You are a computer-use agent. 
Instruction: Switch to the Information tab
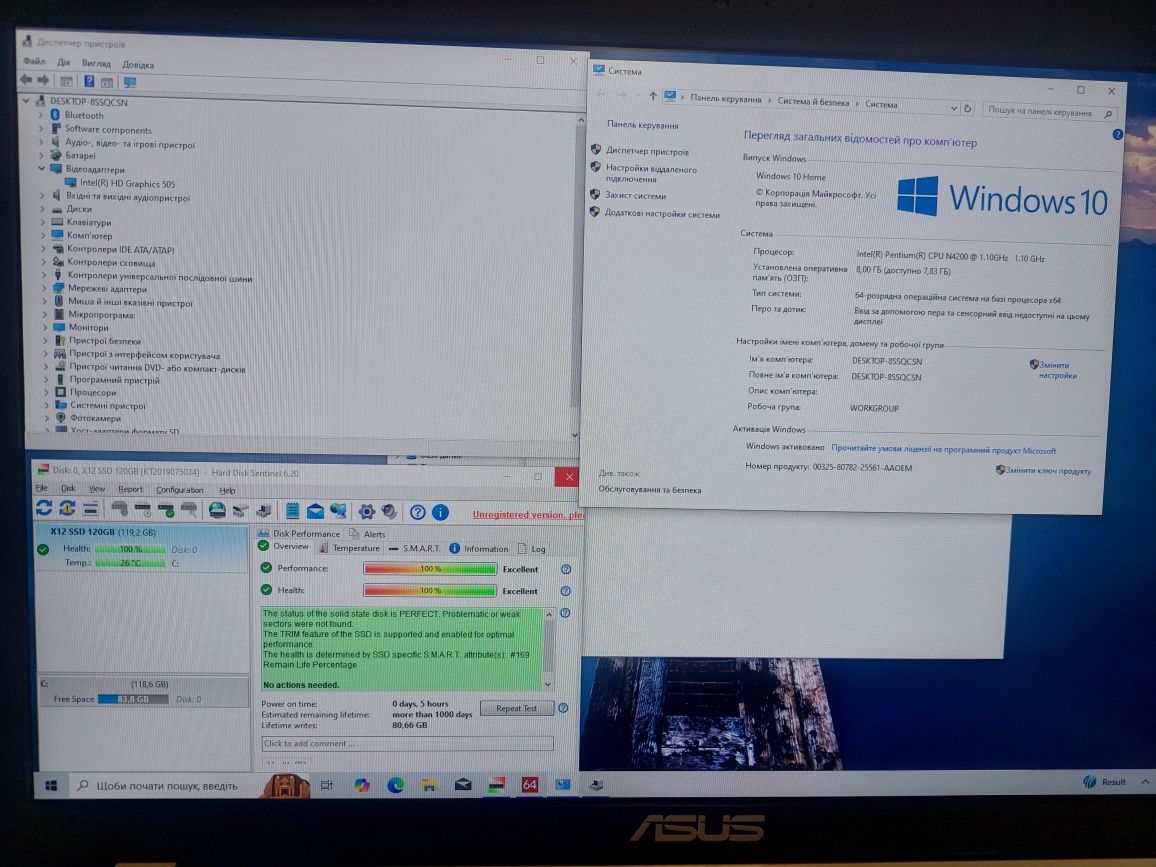[x=478, y=549]
